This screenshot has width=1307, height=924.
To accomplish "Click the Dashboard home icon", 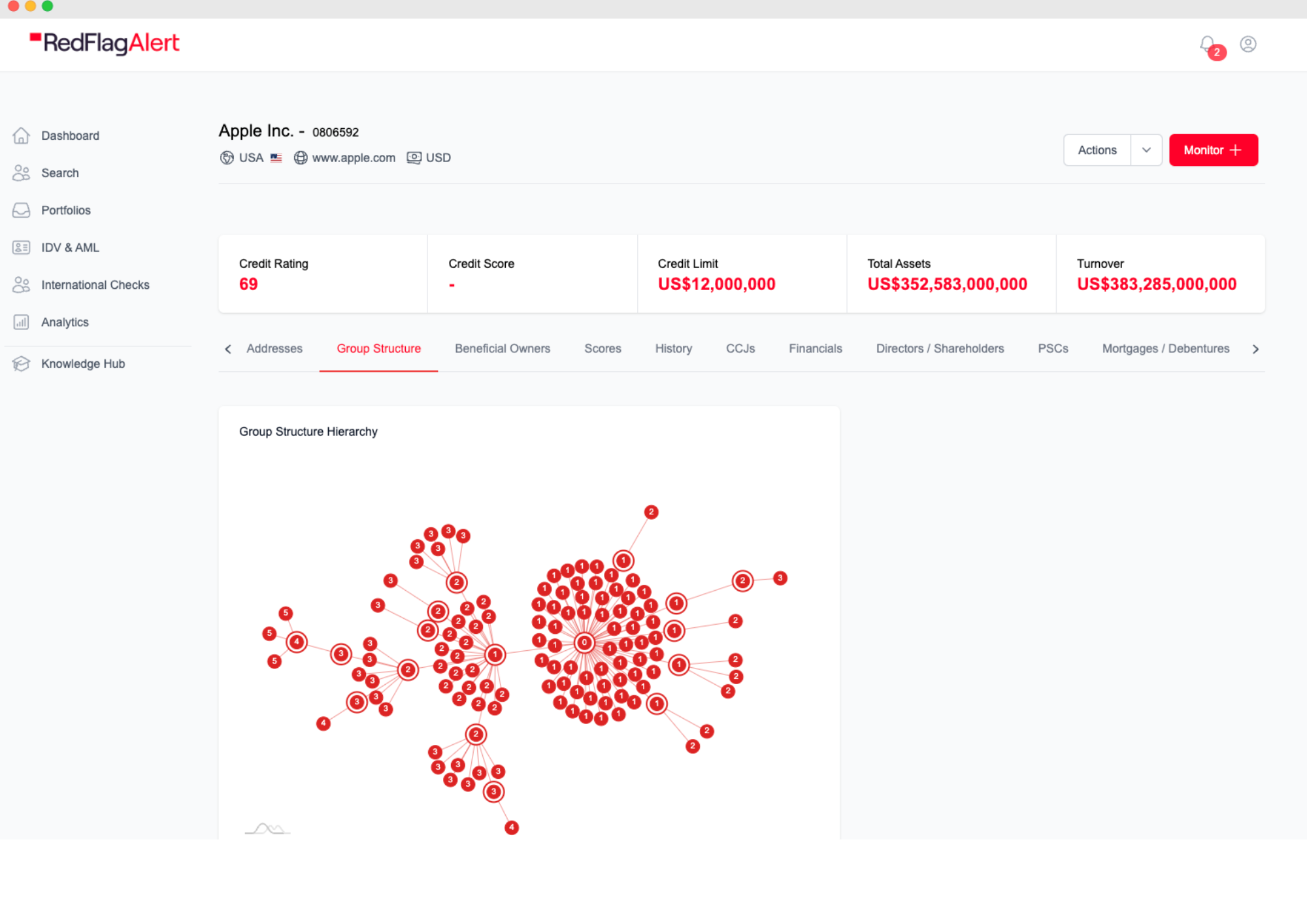I will [22, 135].
